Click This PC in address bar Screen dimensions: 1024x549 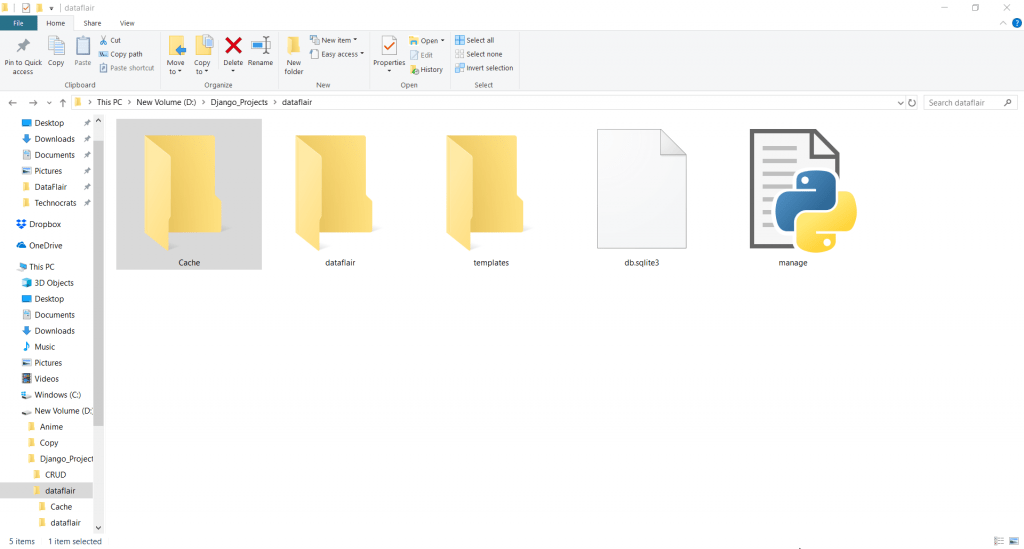tap(109, 102)
